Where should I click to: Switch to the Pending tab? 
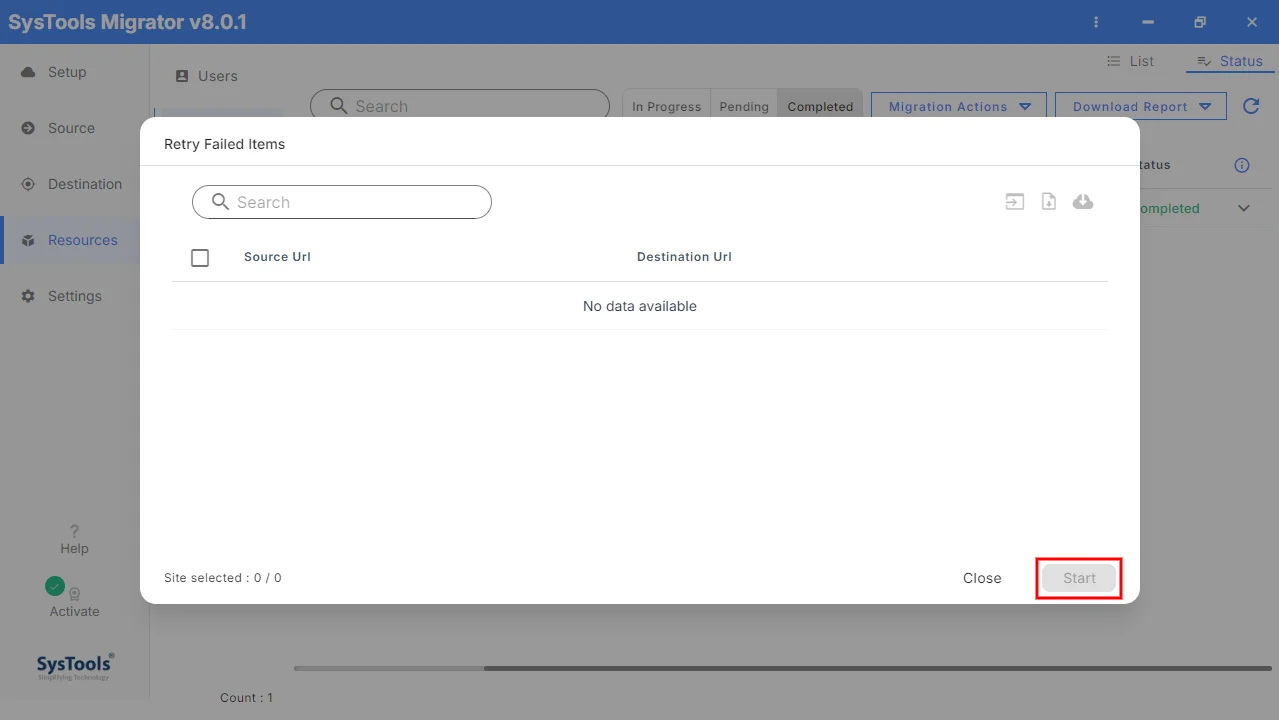coord(744,106)
